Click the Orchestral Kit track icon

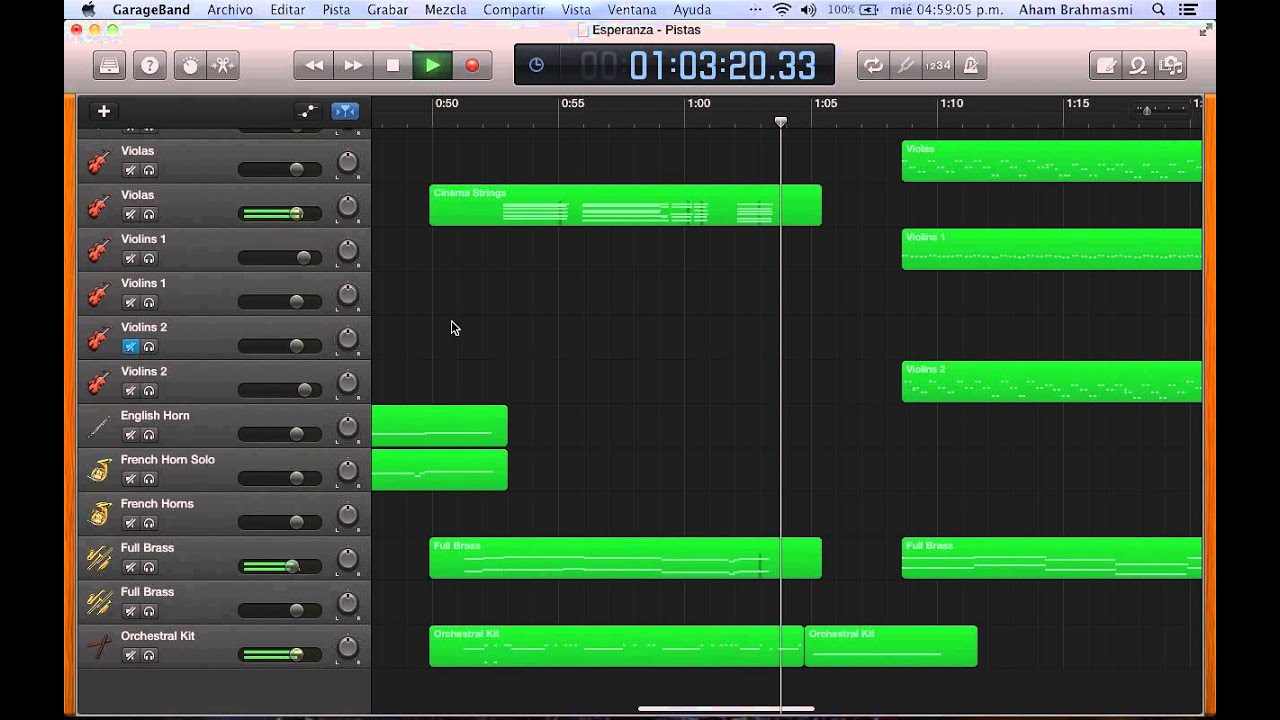[x=98, y=646]
